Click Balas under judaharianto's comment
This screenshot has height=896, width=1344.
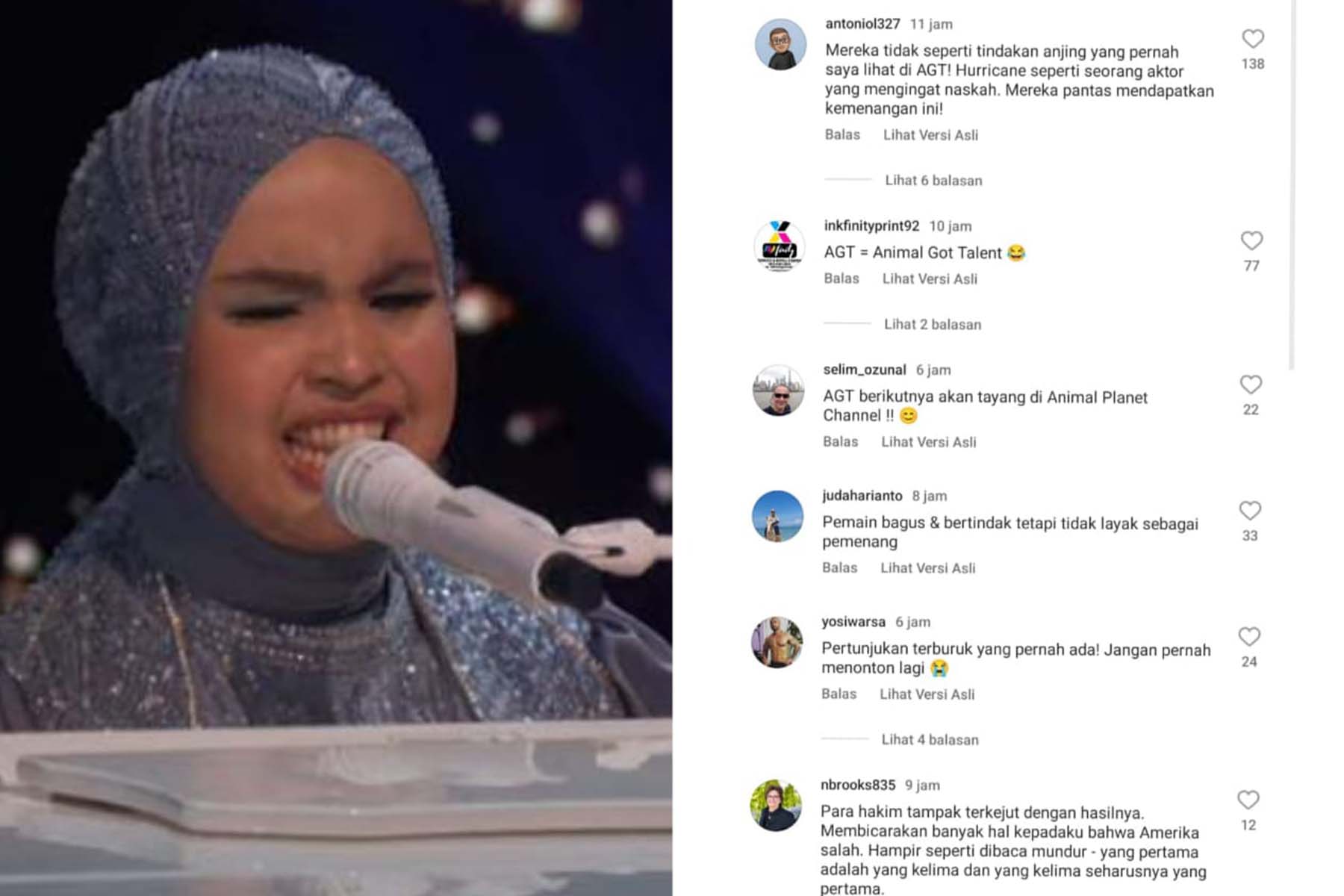coord(840,568)
